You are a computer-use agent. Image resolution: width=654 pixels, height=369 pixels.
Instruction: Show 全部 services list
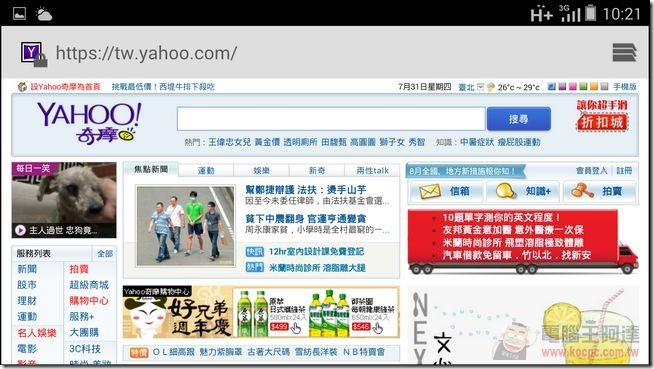tap(105, 254)
